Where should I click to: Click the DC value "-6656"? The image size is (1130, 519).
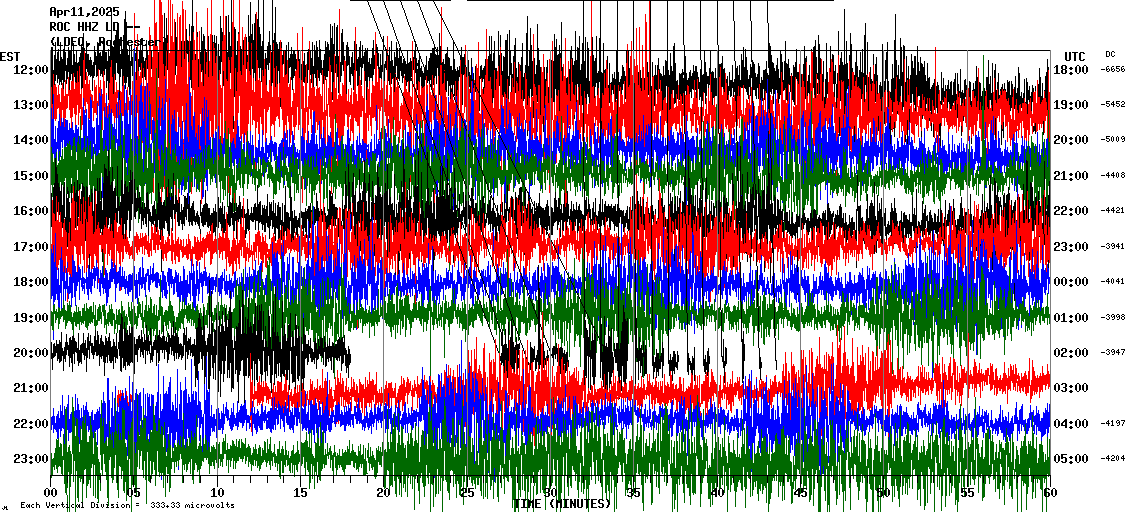pos(1113,69)
